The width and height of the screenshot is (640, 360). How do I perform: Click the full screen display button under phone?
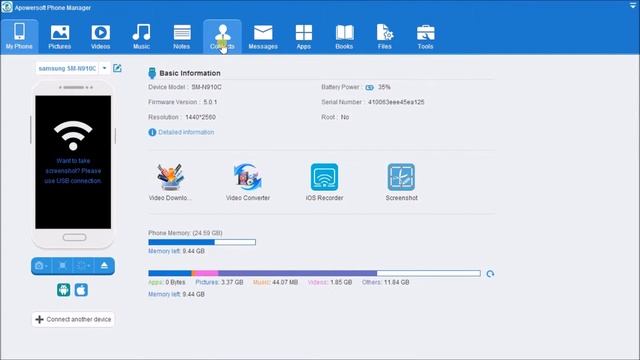coord(62,266)
